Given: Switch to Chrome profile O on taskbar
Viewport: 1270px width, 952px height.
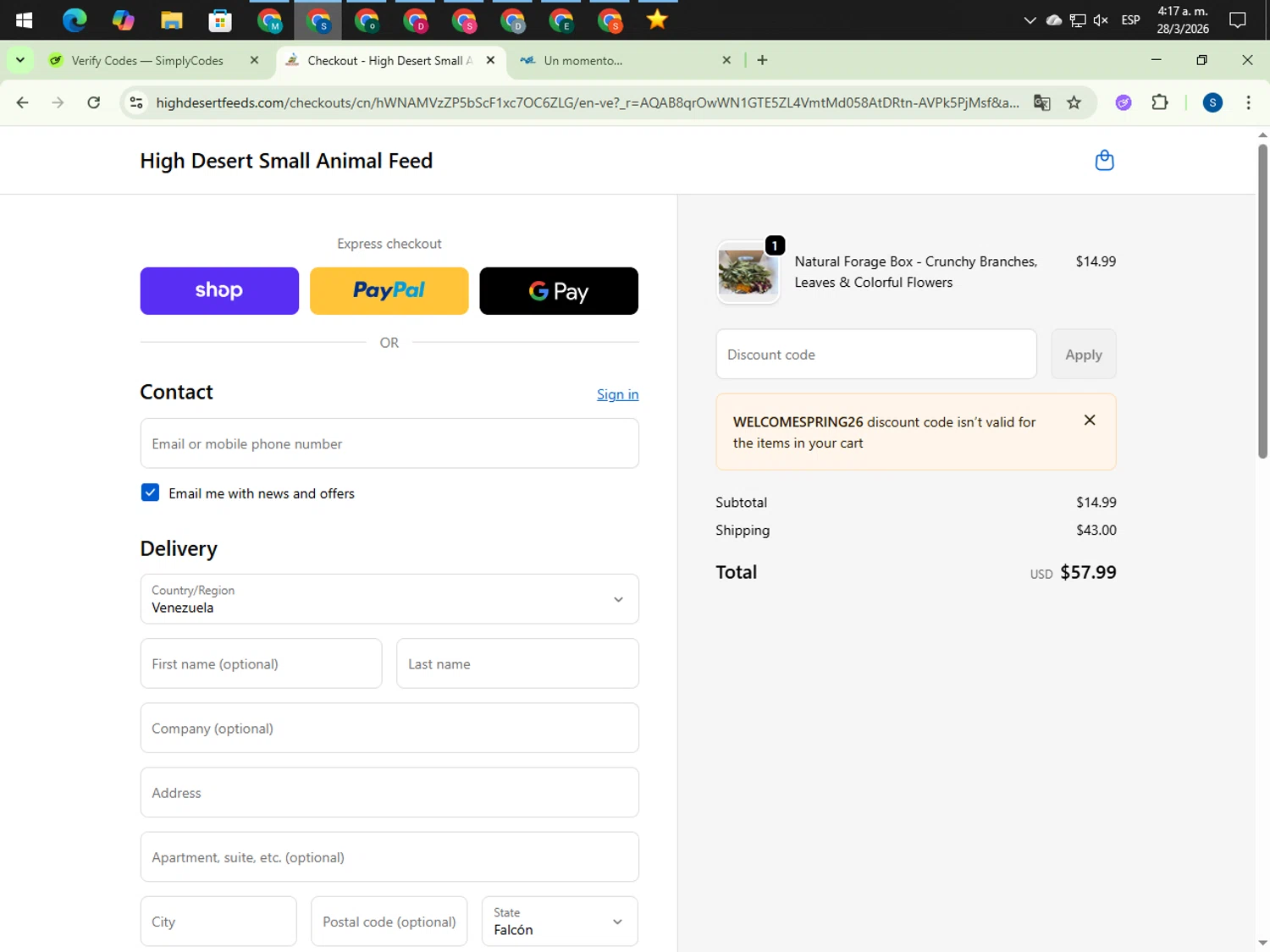Looking at the screenshot, I should [367, 20].
